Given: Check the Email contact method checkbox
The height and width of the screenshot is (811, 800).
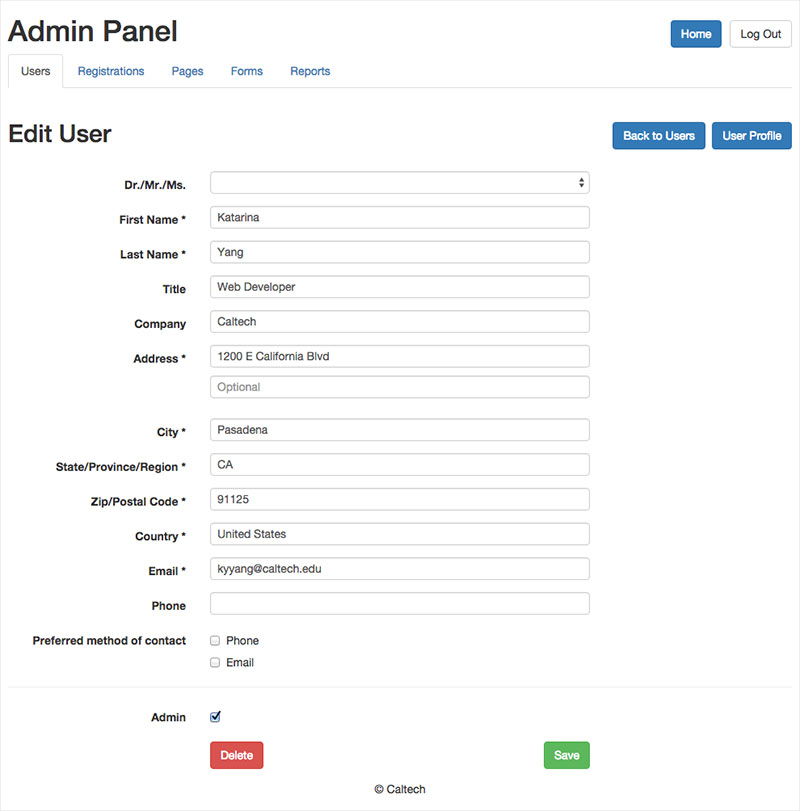Looking at the screenshot, I should pos(215,663).
